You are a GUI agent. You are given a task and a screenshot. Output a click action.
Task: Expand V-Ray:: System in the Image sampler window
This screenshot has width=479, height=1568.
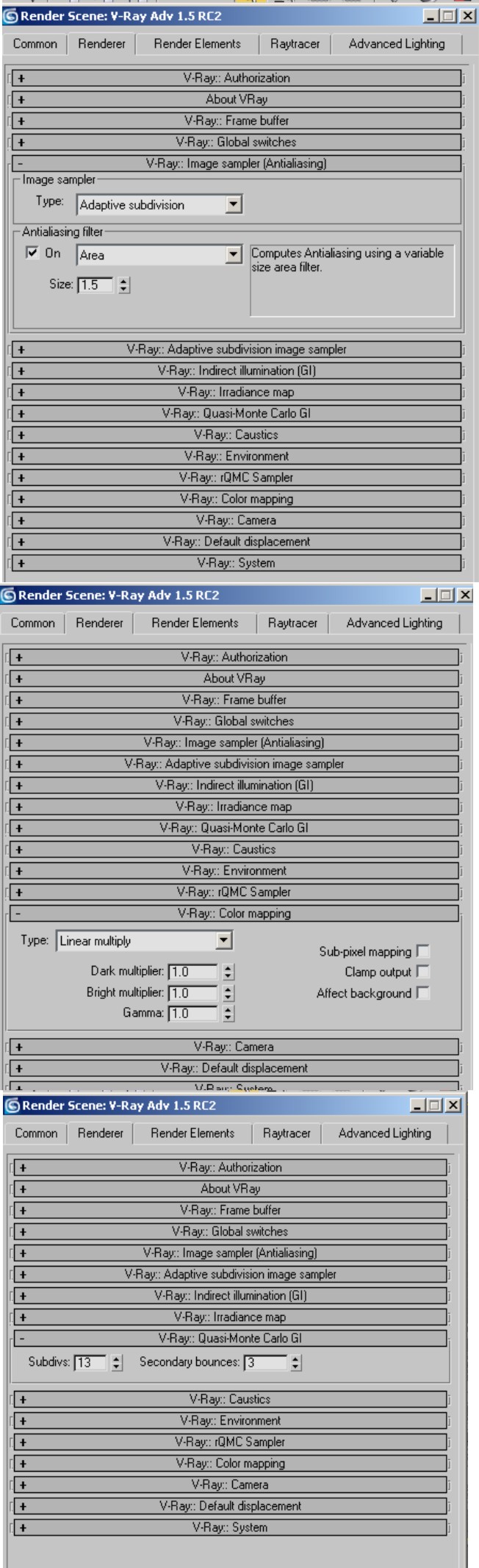pos(237,563)
